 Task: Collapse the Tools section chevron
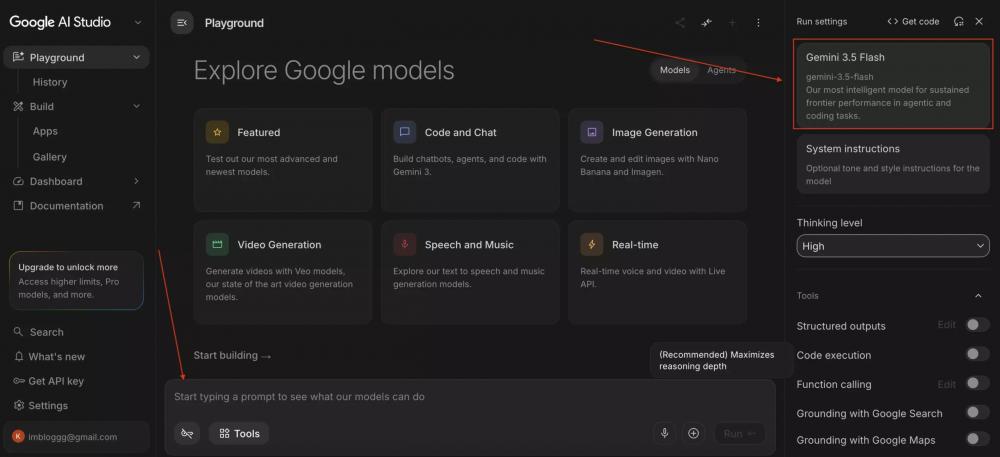pos(978,296)
